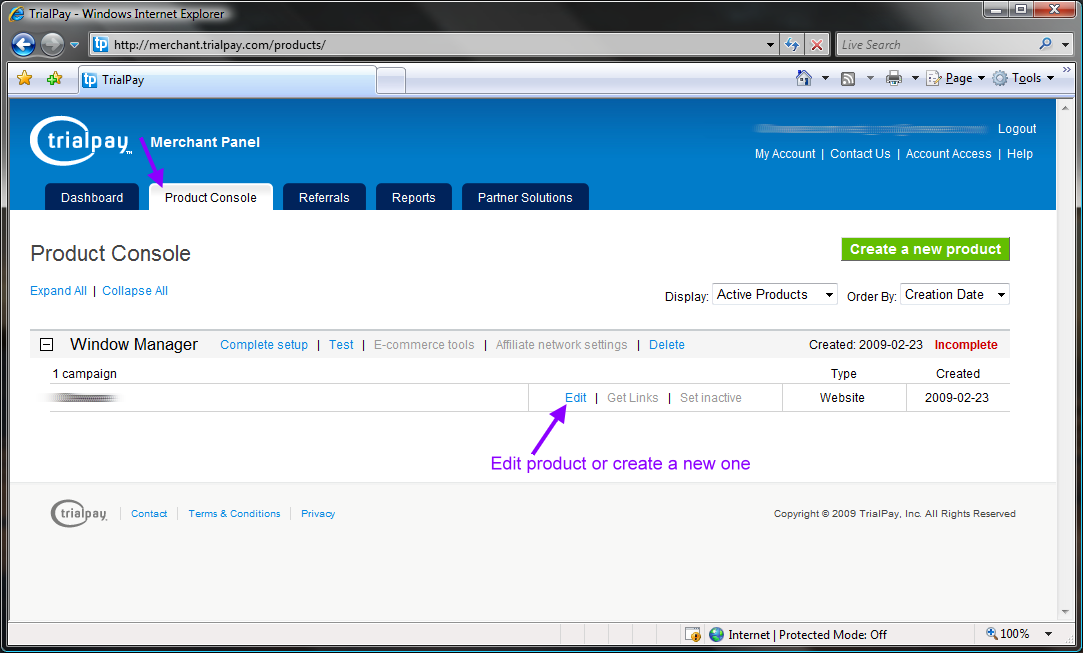Screen dimensions: 1083x653
Task: Click Create a new product button
Action: [925, 249]
